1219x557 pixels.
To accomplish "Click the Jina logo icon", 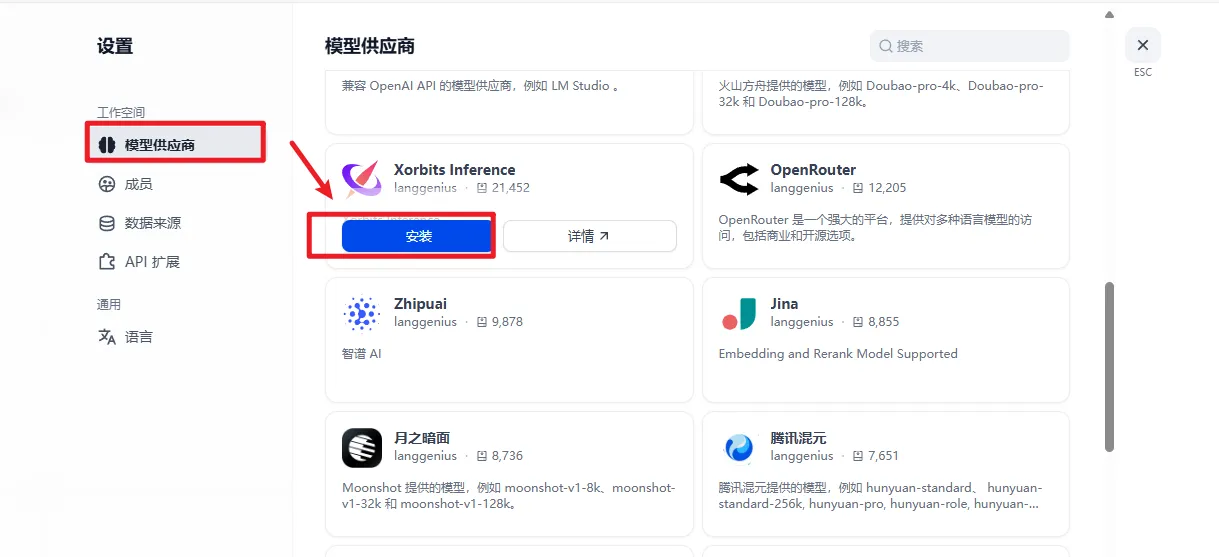I will coord(738,313).
